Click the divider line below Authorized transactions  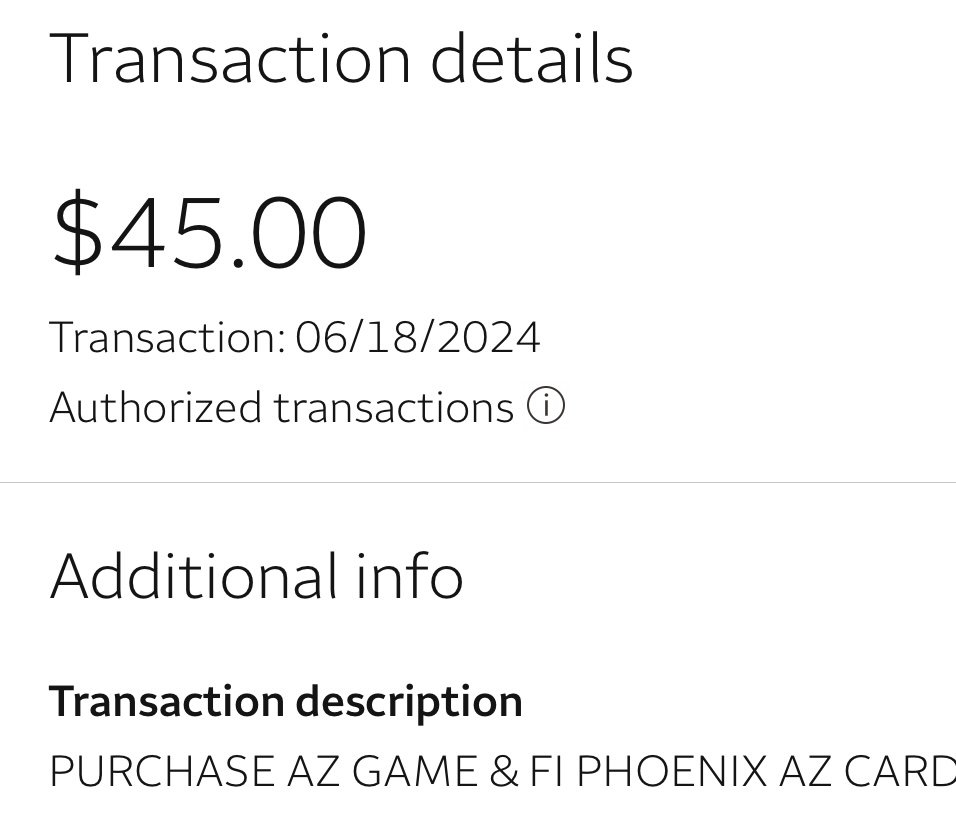pyautogui.click(x=478, y=482)
